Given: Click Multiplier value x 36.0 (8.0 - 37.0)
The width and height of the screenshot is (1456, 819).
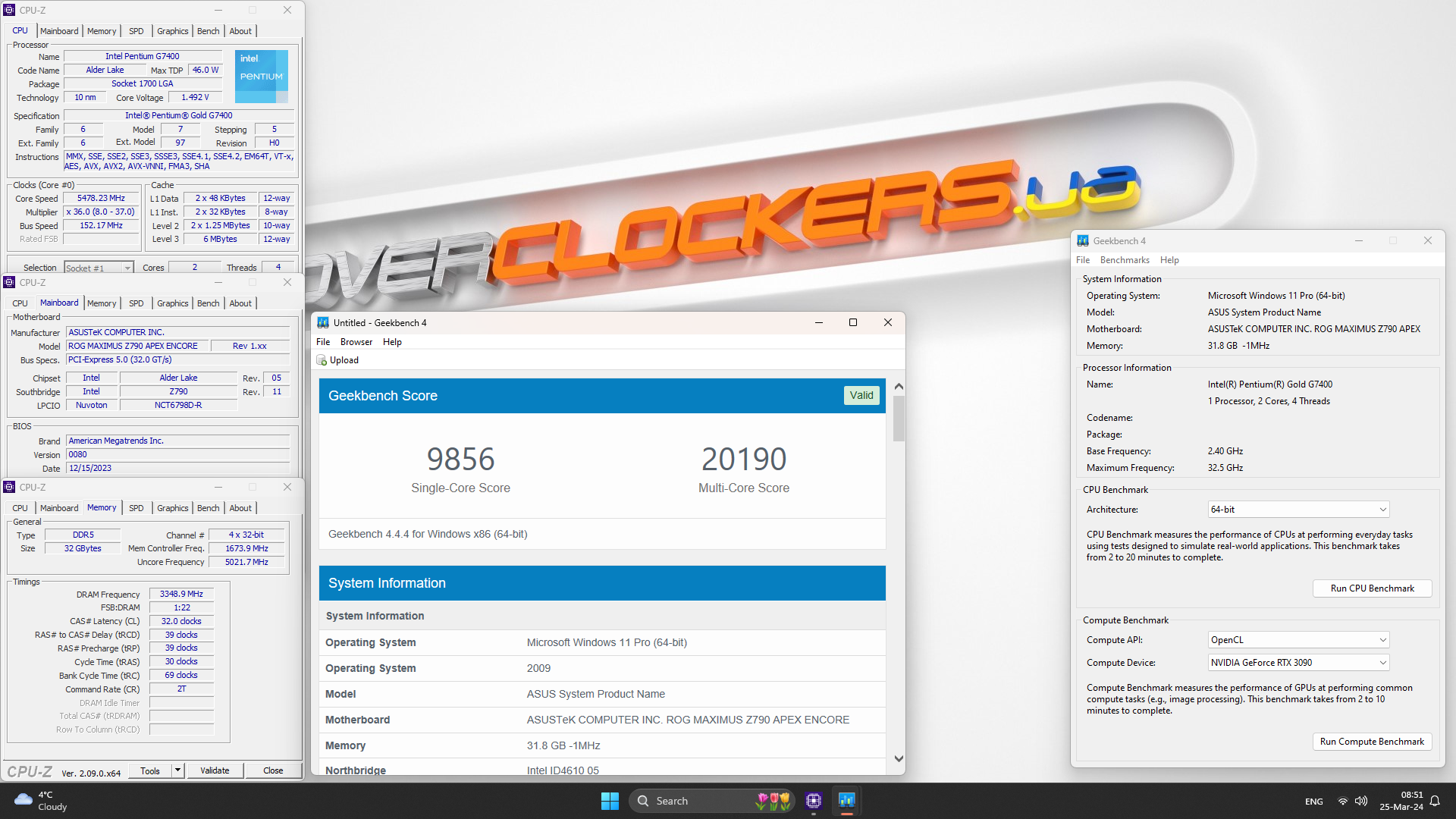Looking at the screenshot, I should pos(101,212).
